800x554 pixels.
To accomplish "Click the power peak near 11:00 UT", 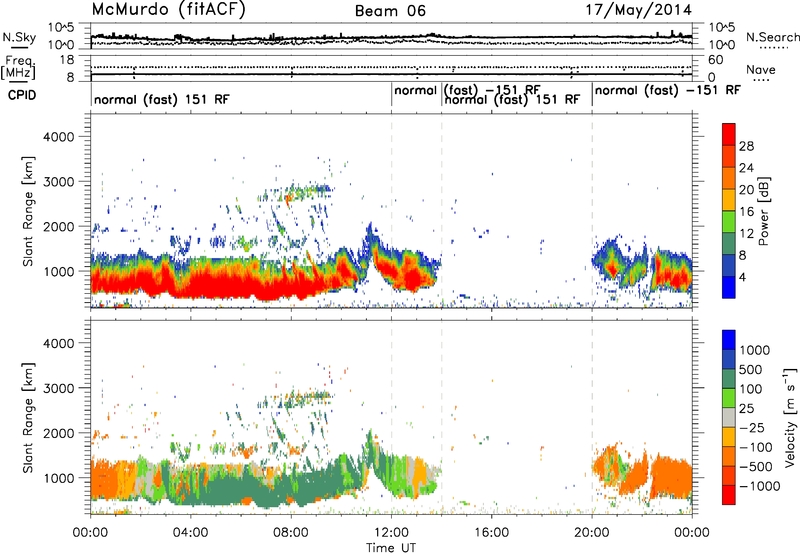I will click(x=370, y=240).
